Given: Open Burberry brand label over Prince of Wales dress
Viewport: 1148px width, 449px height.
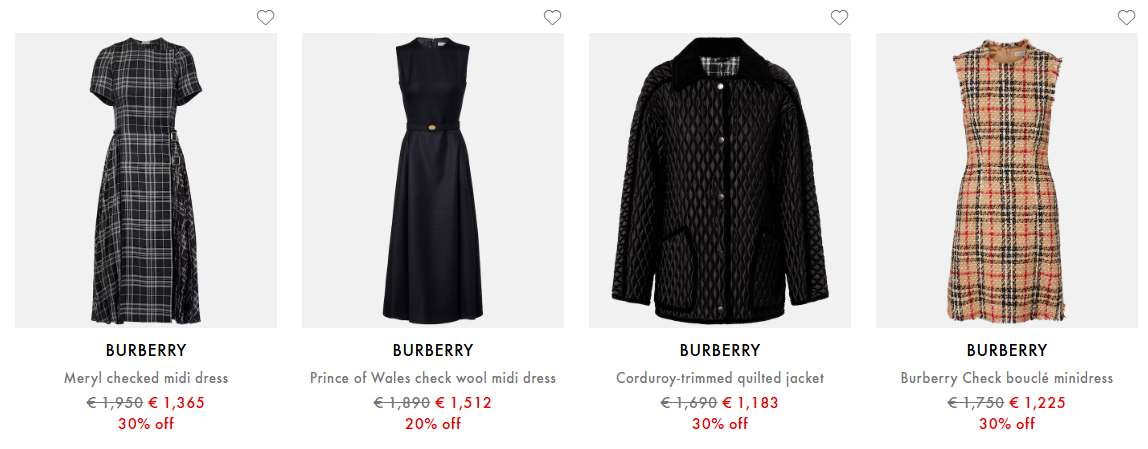Looking at the screenshot, I should (433, 351).
